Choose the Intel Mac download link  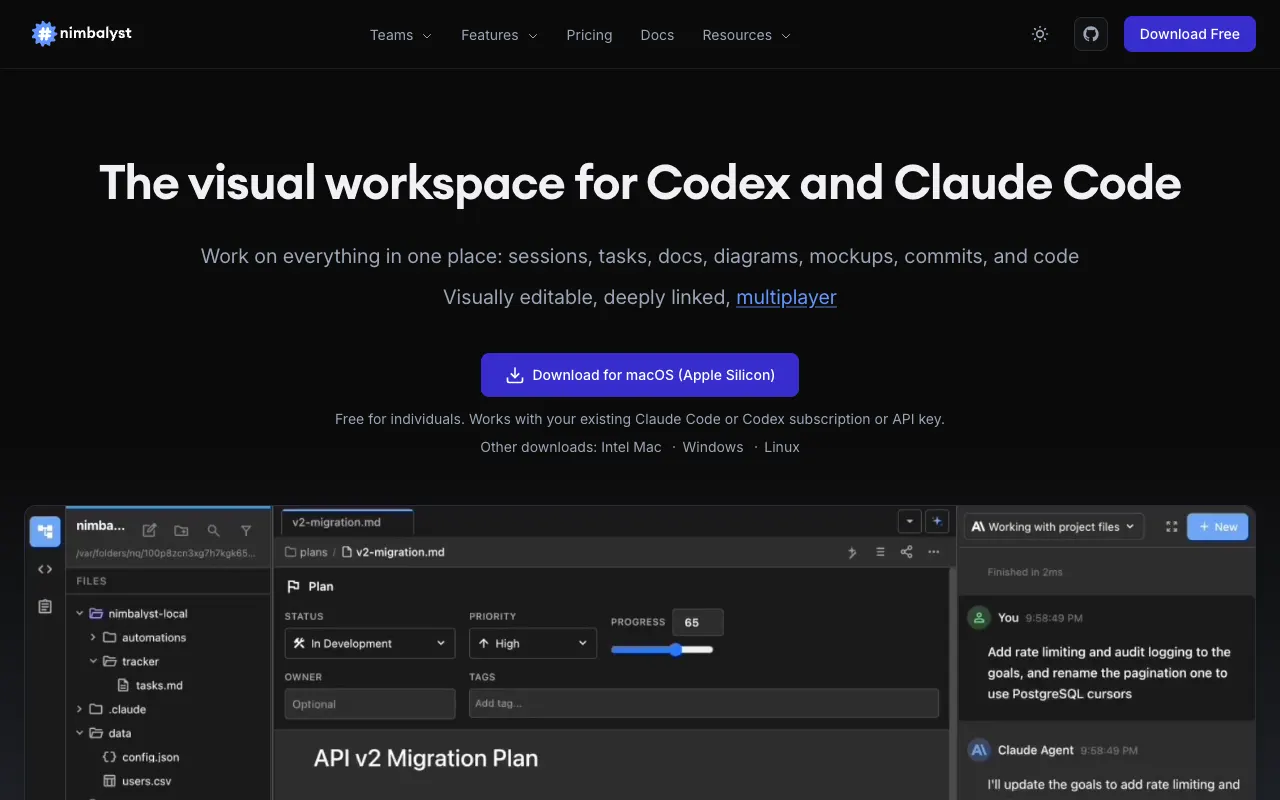tap(631, 447)
